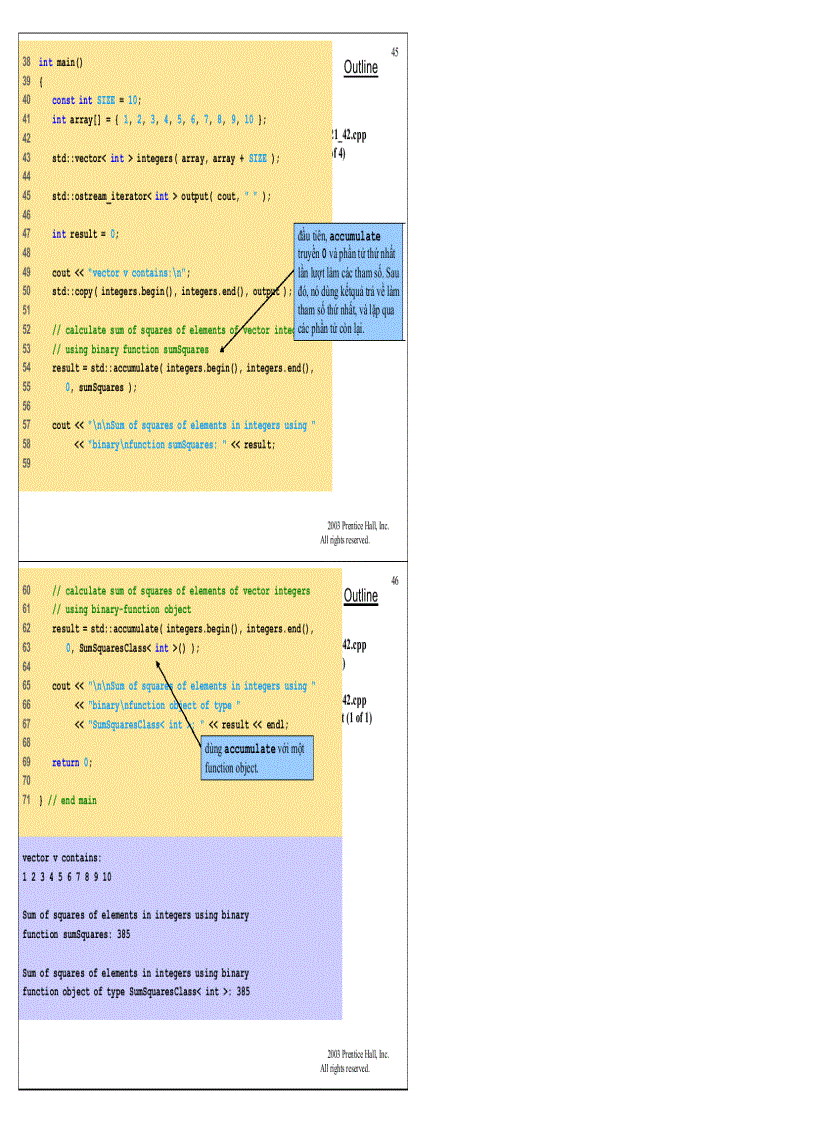Click the Outline heading on slide 45
This screenshot has width=816, height=1123.
coord(360,67)
